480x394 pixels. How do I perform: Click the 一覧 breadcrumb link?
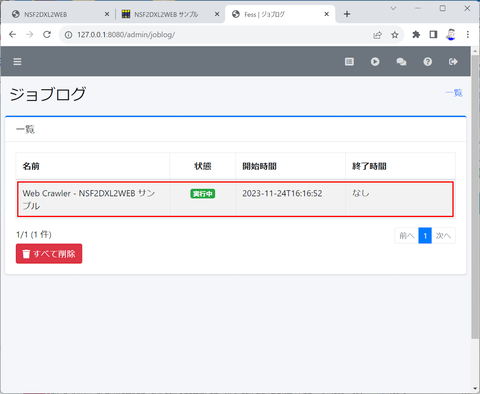(x=454, y=93)
